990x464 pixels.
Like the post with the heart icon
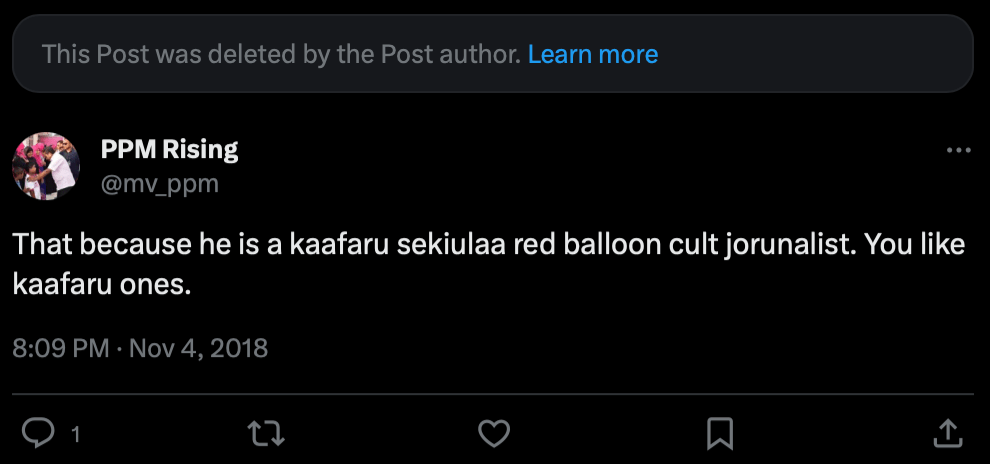click(494, 432)
